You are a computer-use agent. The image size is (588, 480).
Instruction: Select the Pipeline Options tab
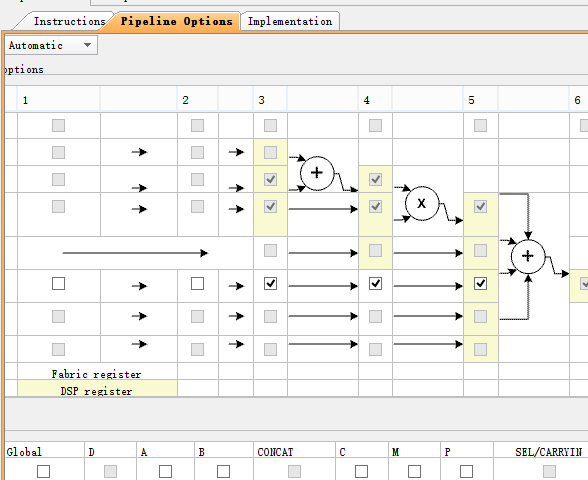pyautogui.click(x=176, y=21)
